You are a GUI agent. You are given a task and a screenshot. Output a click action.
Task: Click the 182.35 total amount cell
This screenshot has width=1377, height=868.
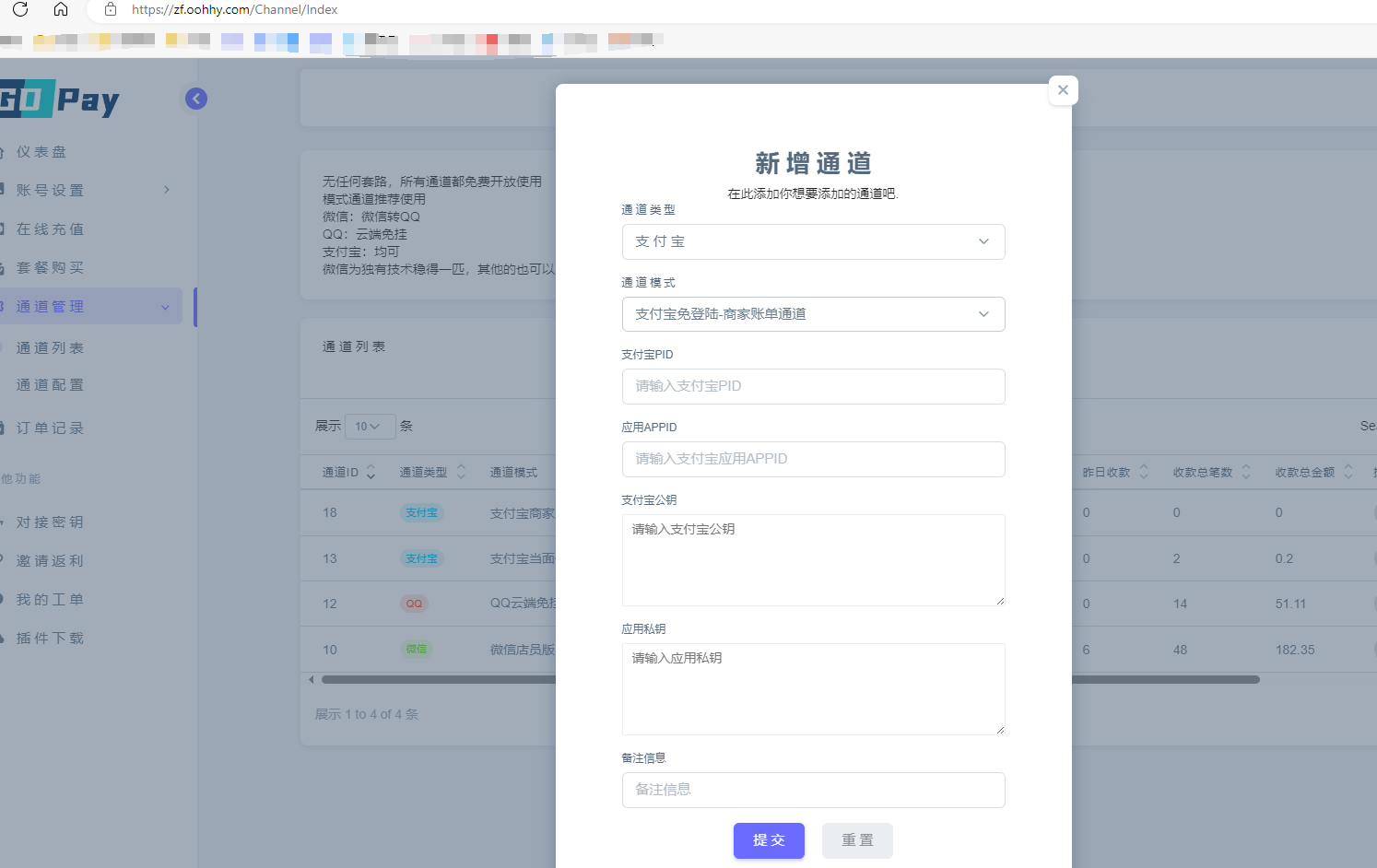point(1295,650)
